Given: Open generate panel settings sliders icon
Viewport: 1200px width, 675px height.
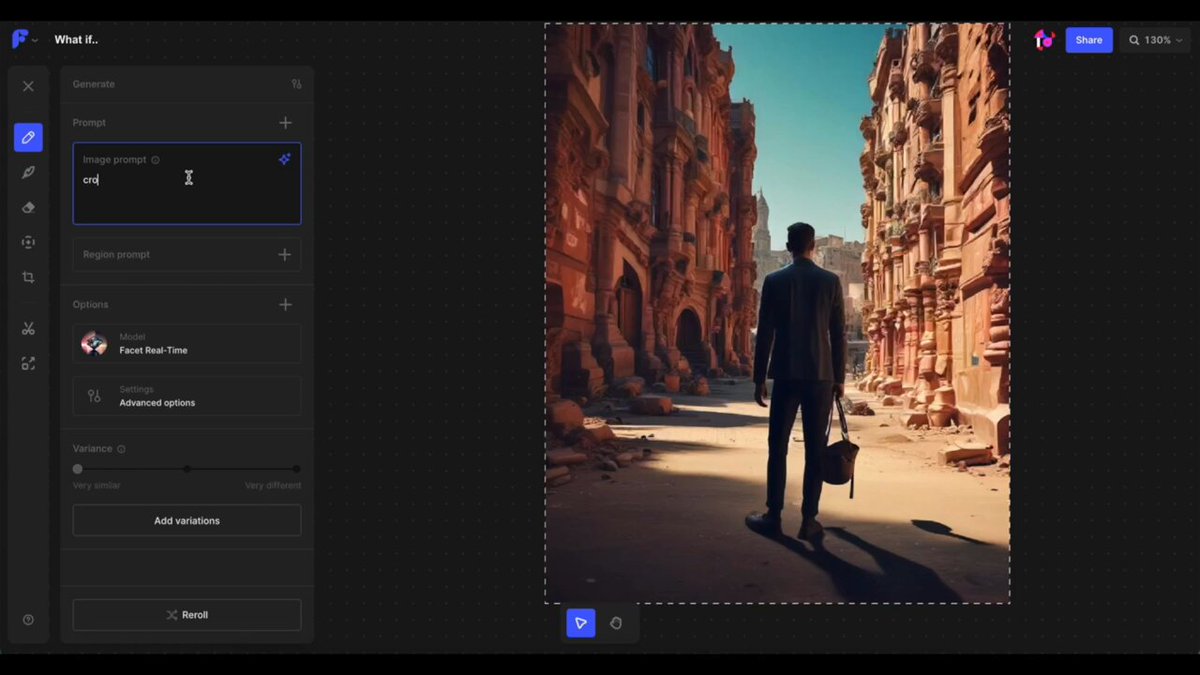Looking at the screenshot, I should click(x=296, y=84).
